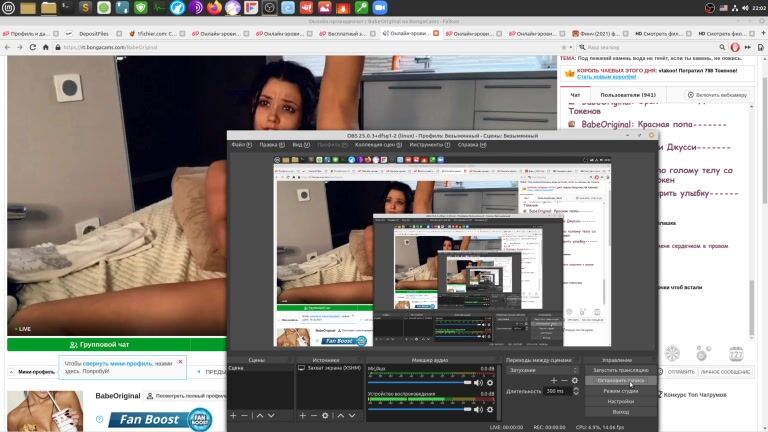
Task: Open the Linux Mint start menu
Action: (x=8, y=8)
